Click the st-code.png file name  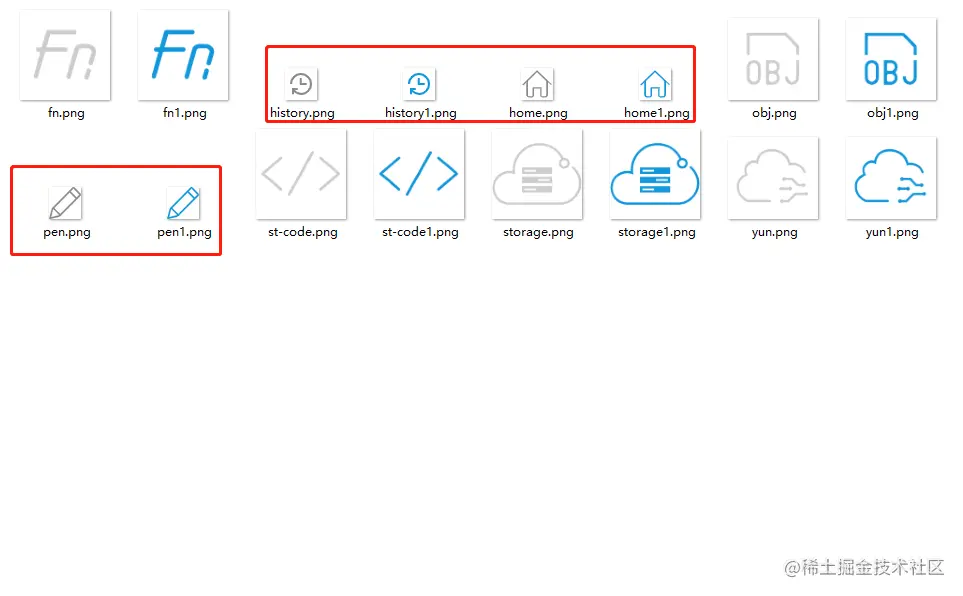(x=302, y=232)
